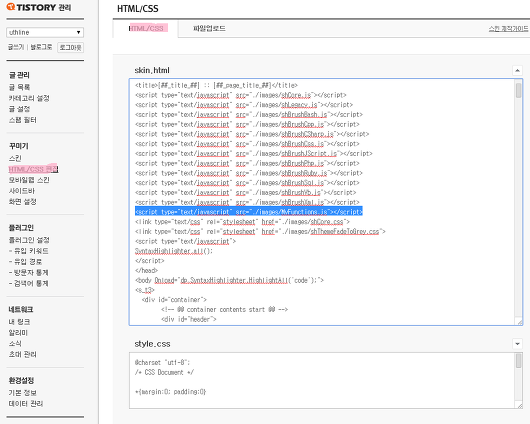Click the shLegacy.js script line
The image size is (530, 424).
[x=244, y=105]
